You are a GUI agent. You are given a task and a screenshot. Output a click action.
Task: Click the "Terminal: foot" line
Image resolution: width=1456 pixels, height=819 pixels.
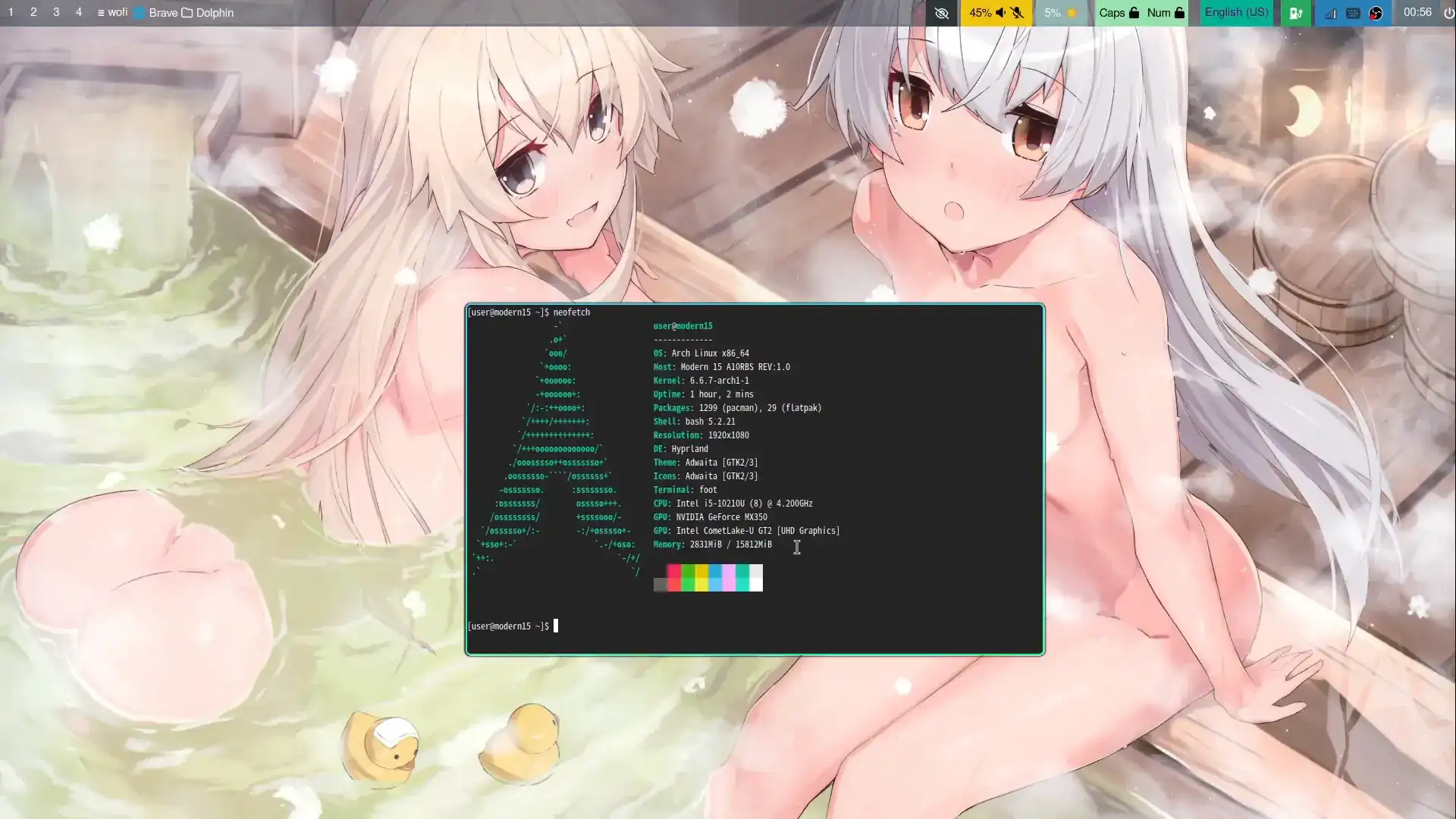click(x=685, y=490)
